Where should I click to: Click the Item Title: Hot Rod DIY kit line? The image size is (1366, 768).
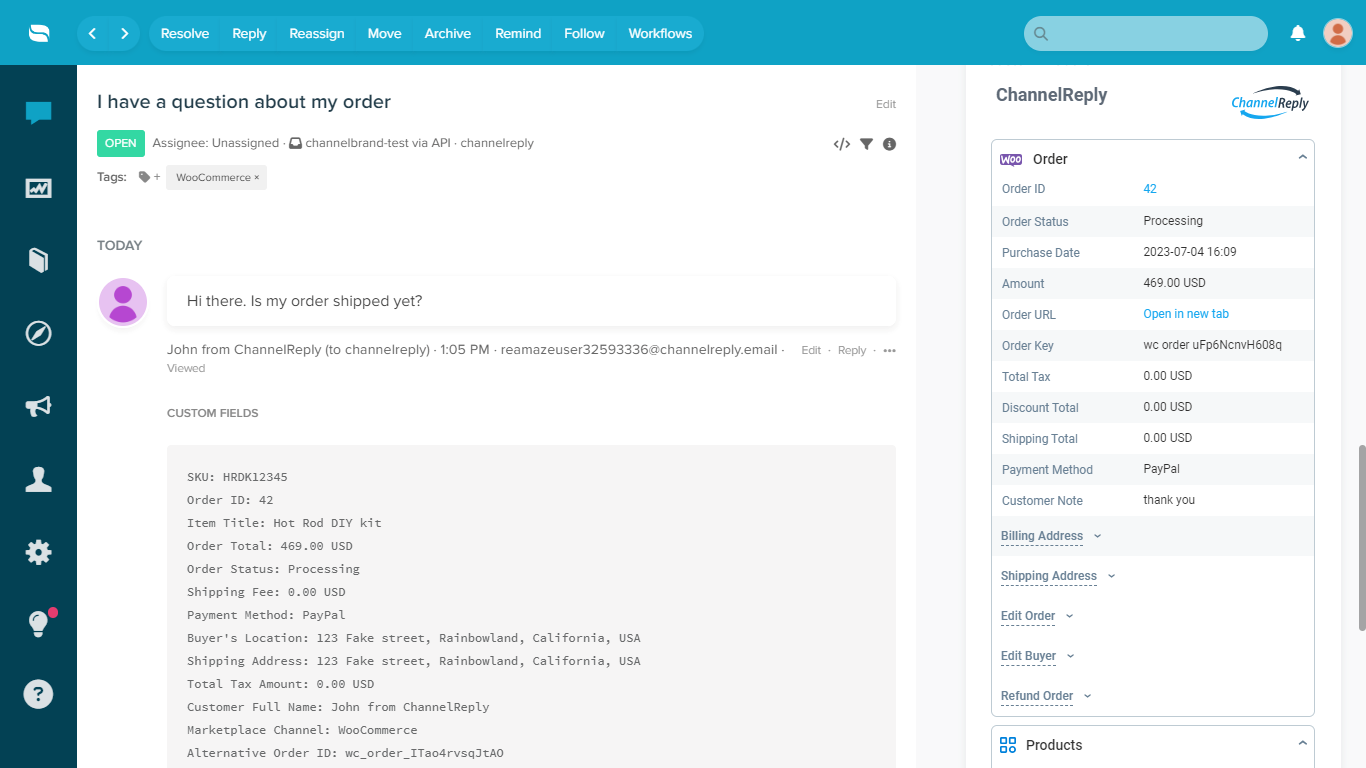click(284, 523)
